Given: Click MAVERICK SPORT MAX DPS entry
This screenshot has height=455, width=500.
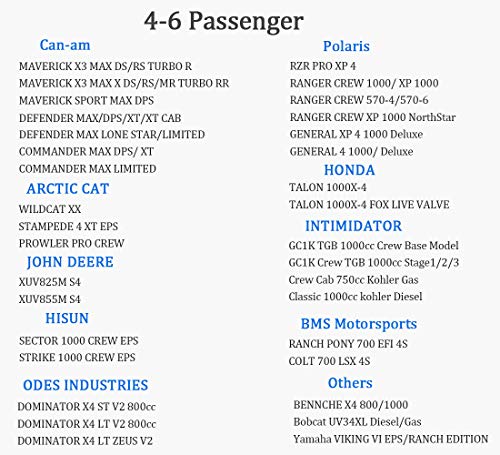Looking at the screenshot, I should (86, 100).
